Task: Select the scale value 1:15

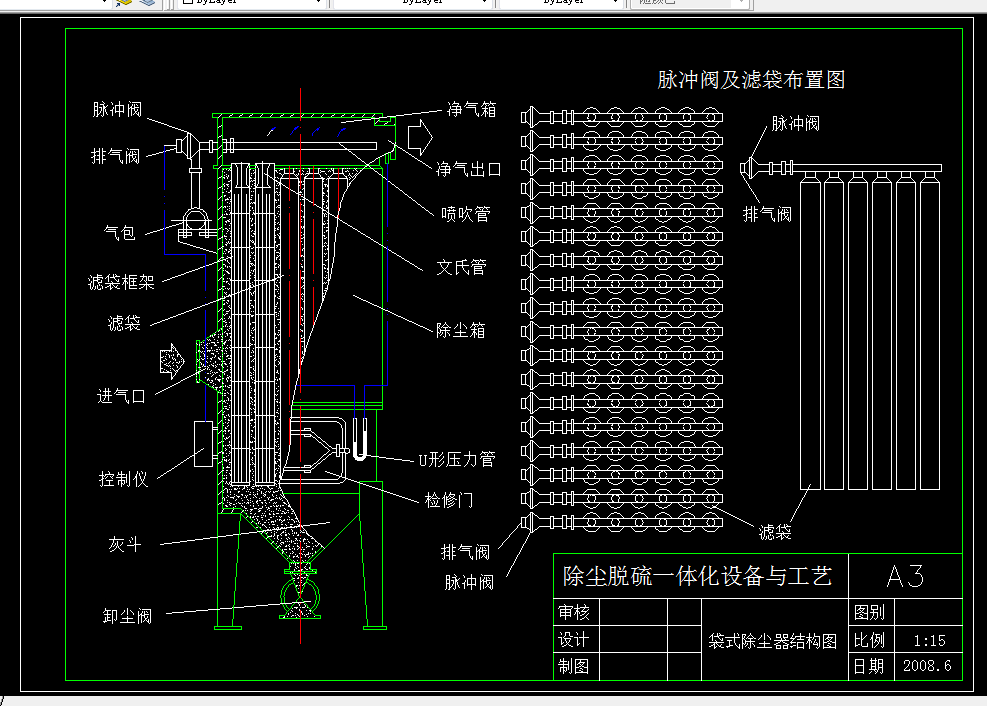Action: (930, 641)
